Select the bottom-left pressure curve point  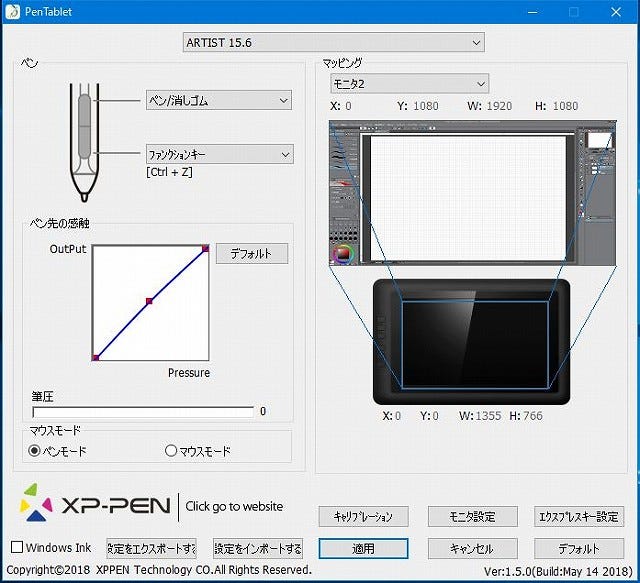click(96, 358)
